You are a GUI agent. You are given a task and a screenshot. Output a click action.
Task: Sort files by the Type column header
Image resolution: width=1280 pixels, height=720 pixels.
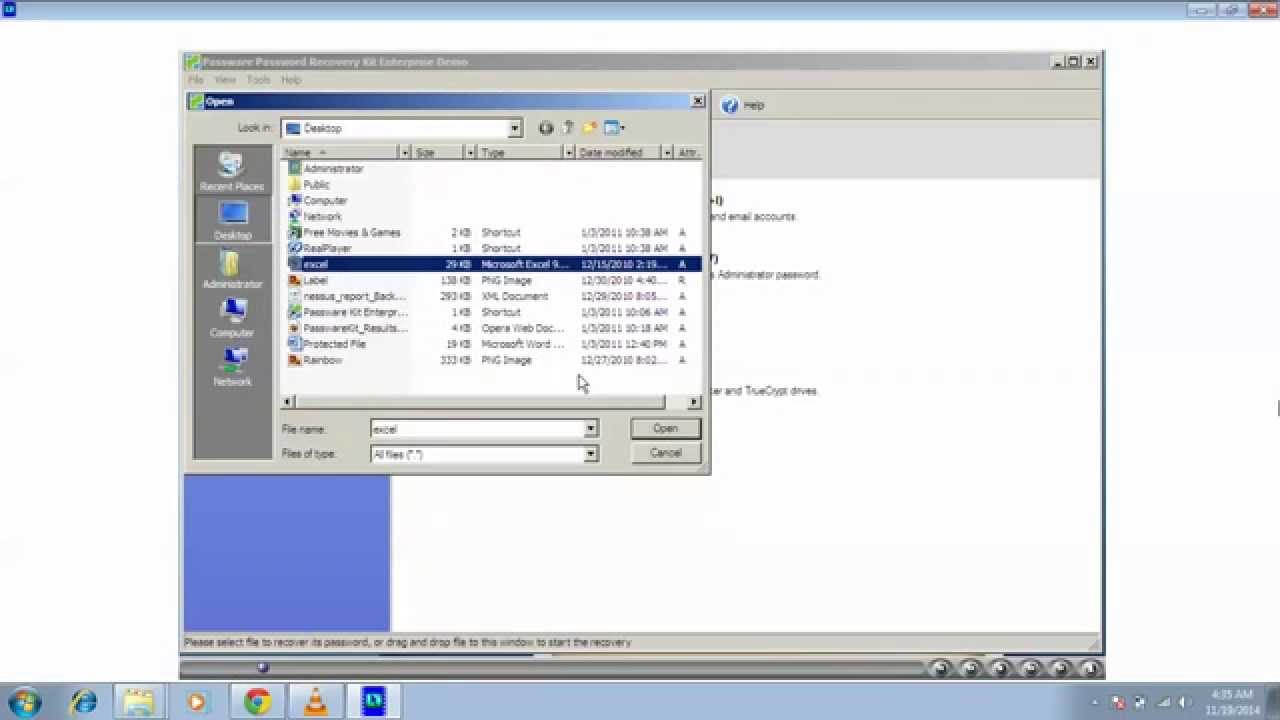(519, 153)
